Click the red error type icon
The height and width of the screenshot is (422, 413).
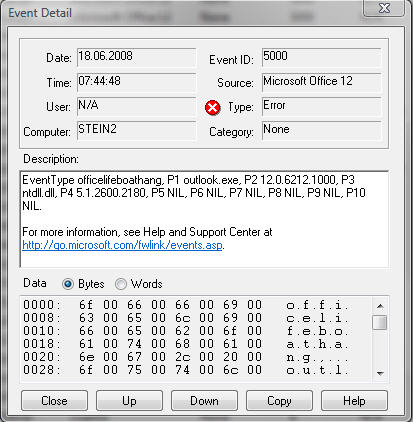point(213,108)
